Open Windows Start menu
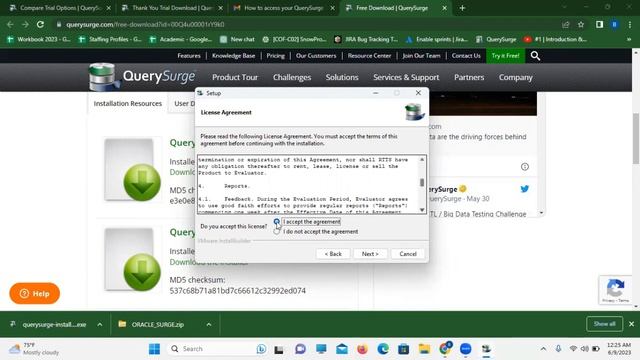Viewport: 640px width, 360px height. 154,349
